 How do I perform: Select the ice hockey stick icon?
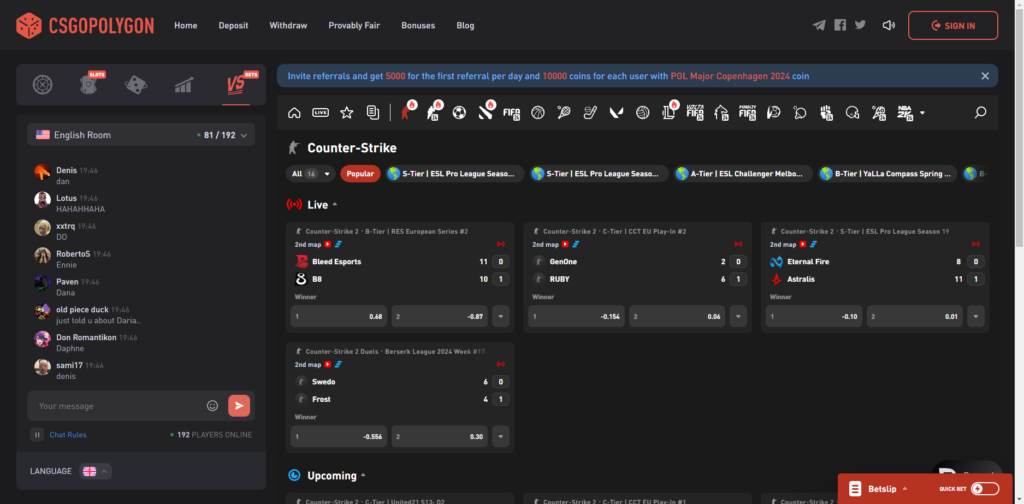590,112
